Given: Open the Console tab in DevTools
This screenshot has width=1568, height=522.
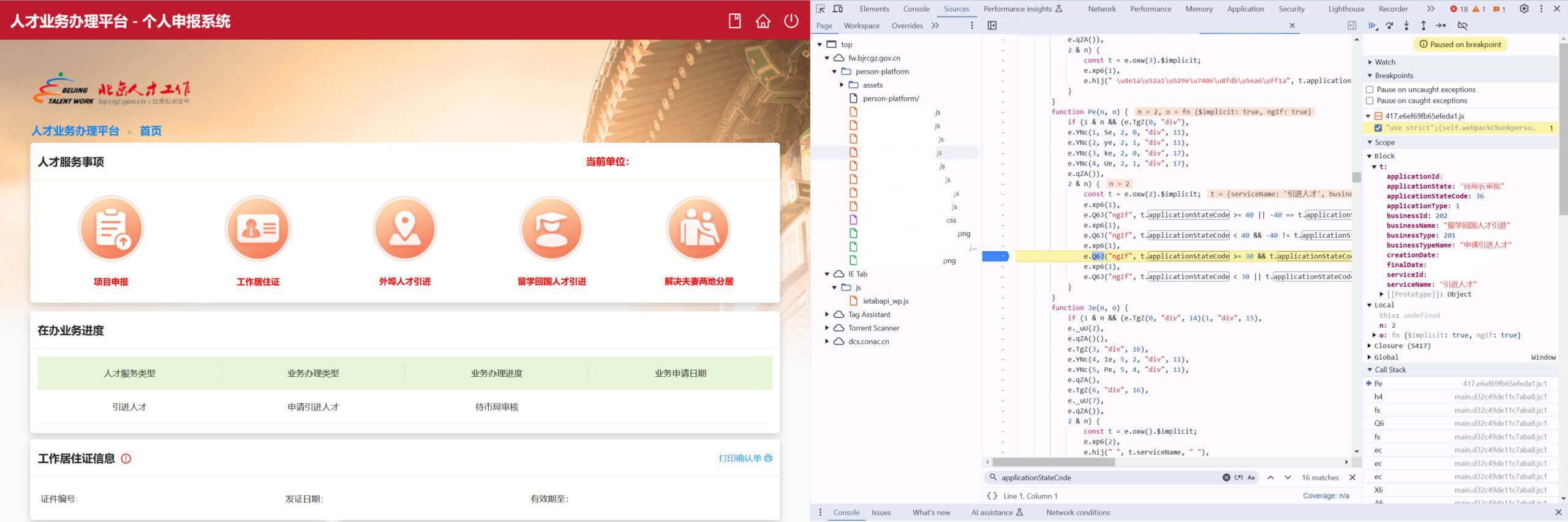Looking at the screenshot, I should point(916,9).
